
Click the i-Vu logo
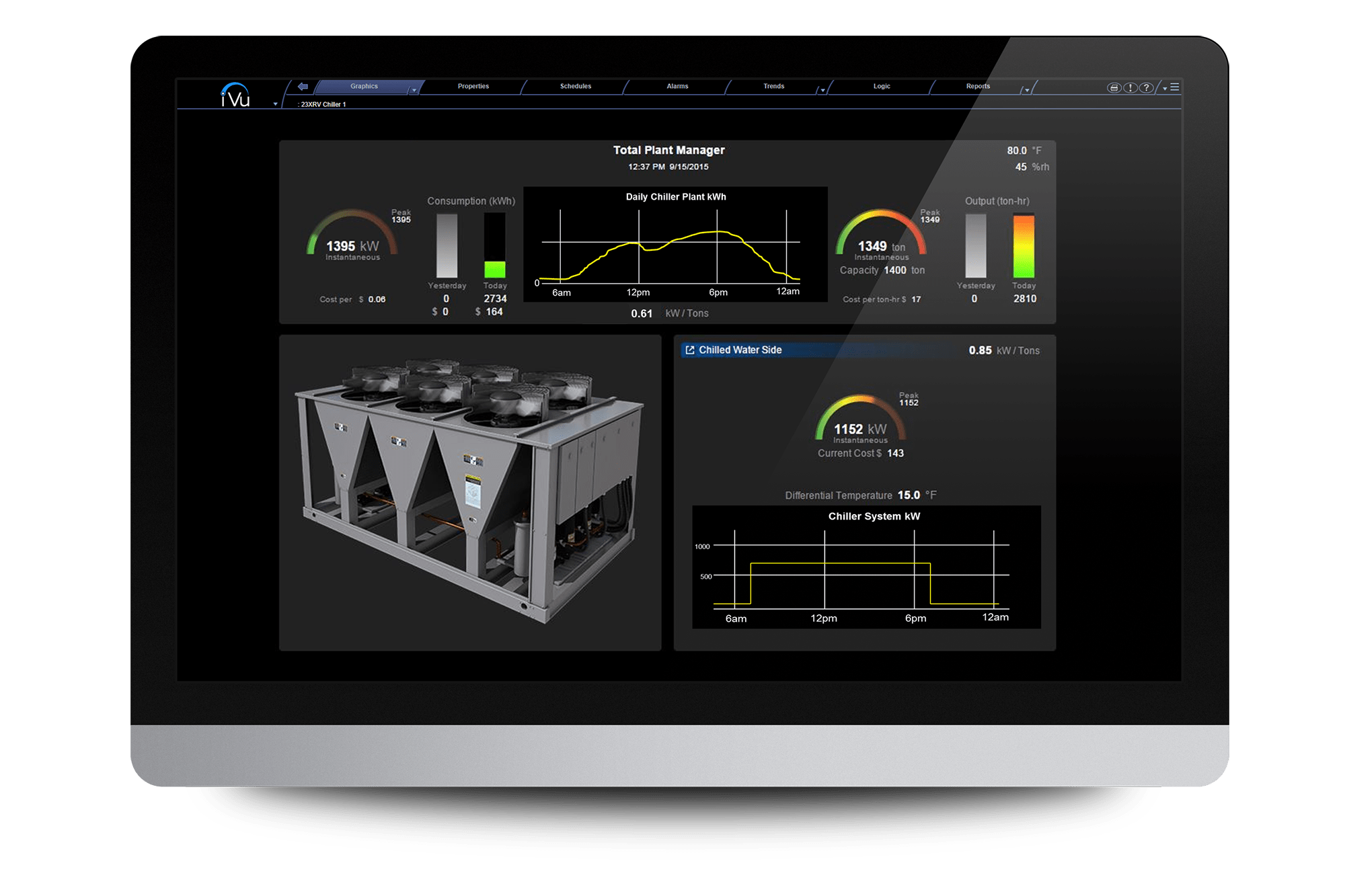tap(235, 95)
